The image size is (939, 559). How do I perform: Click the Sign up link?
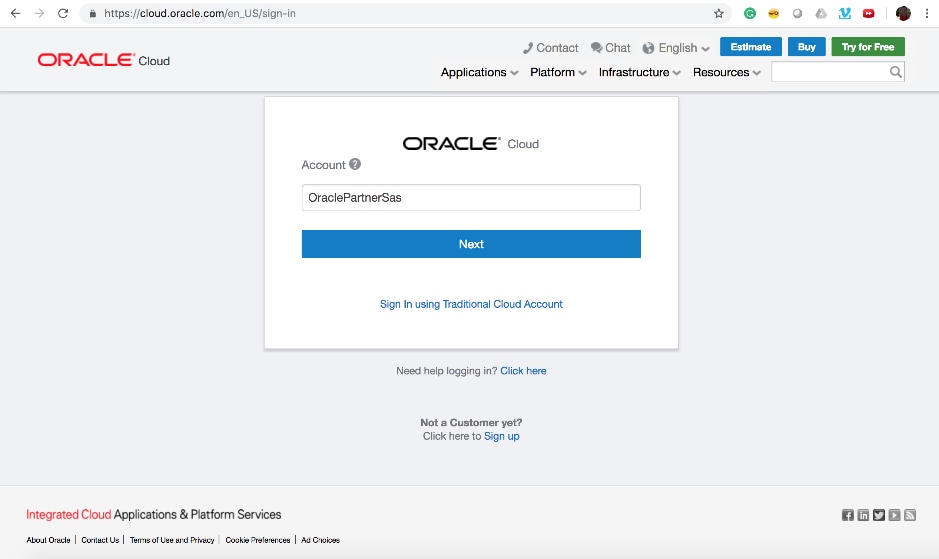coord(502,436)
